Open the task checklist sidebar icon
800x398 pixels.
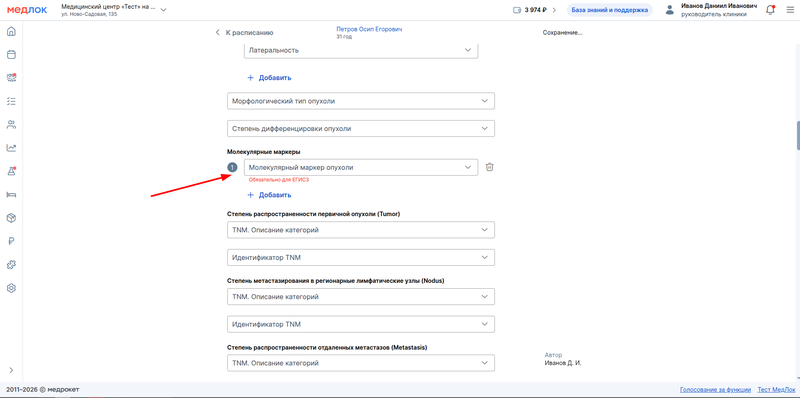coord(11,101)
